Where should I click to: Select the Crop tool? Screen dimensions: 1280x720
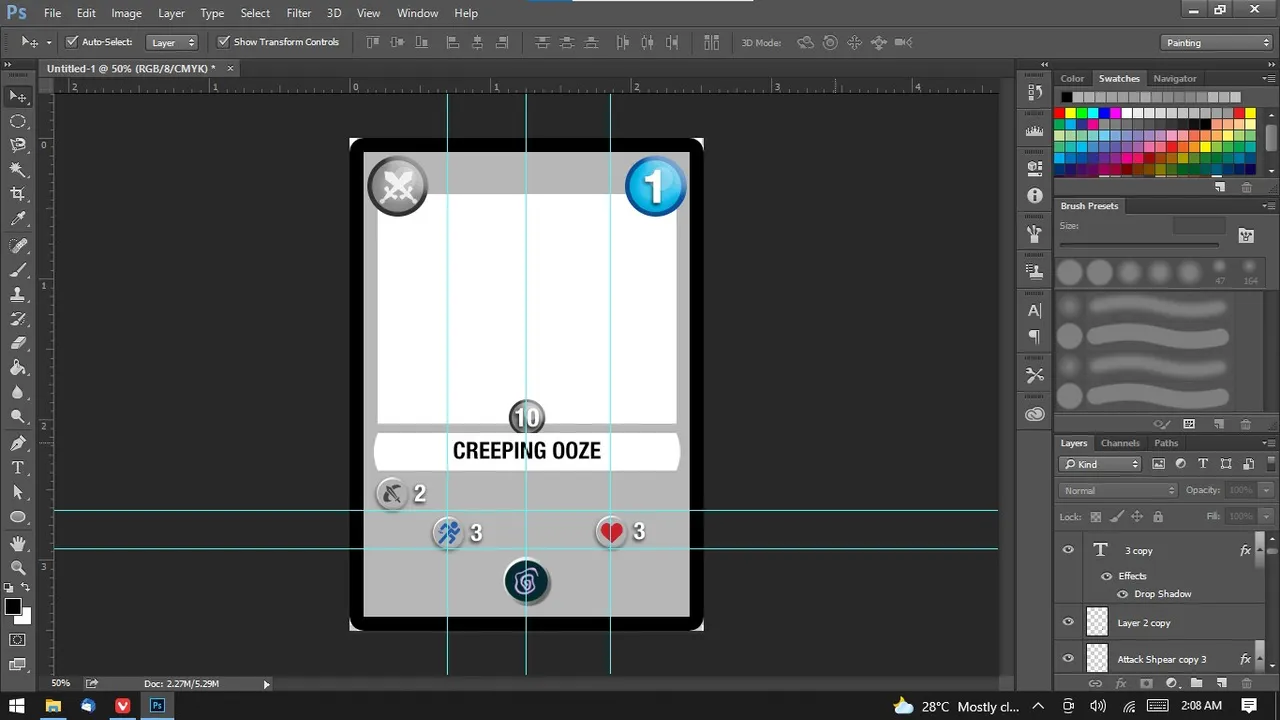click(x=18, y=194)
